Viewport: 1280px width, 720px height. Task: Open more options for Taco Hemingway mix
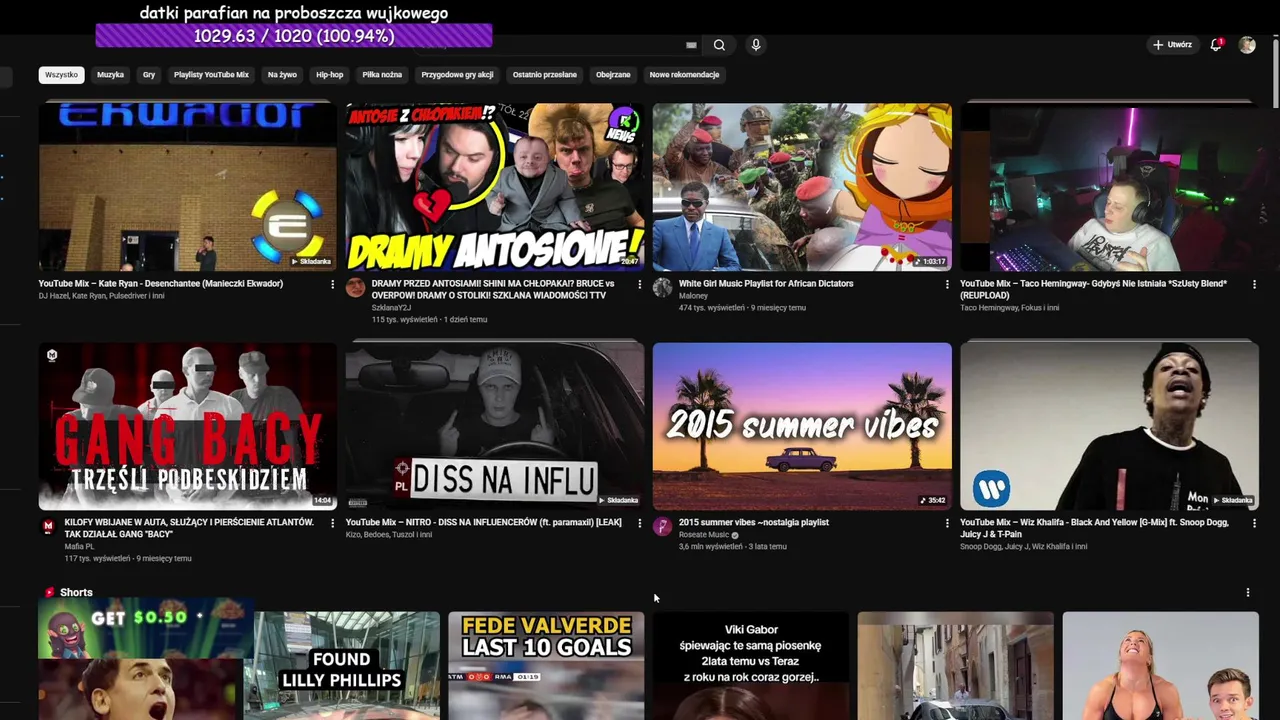pyautogui.click(x=1254, y=285)
